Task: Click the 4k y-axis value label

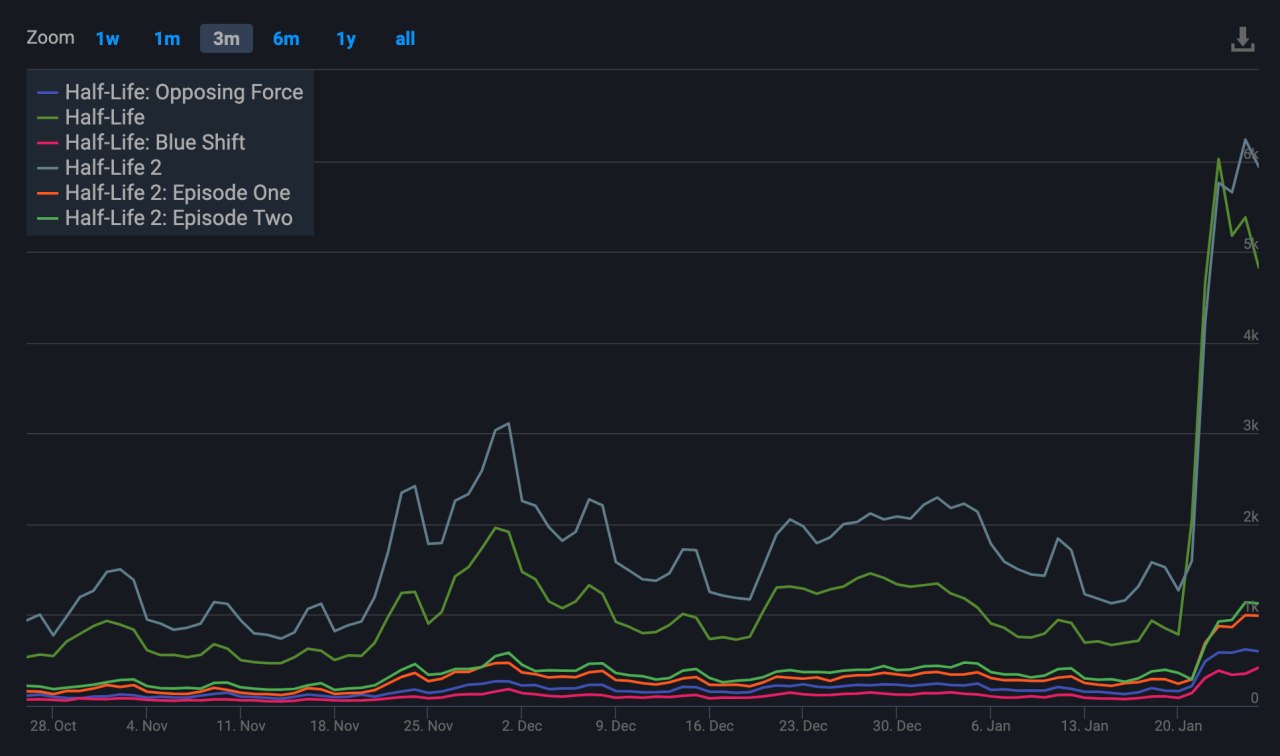Action: click(x=1250, y=336)
